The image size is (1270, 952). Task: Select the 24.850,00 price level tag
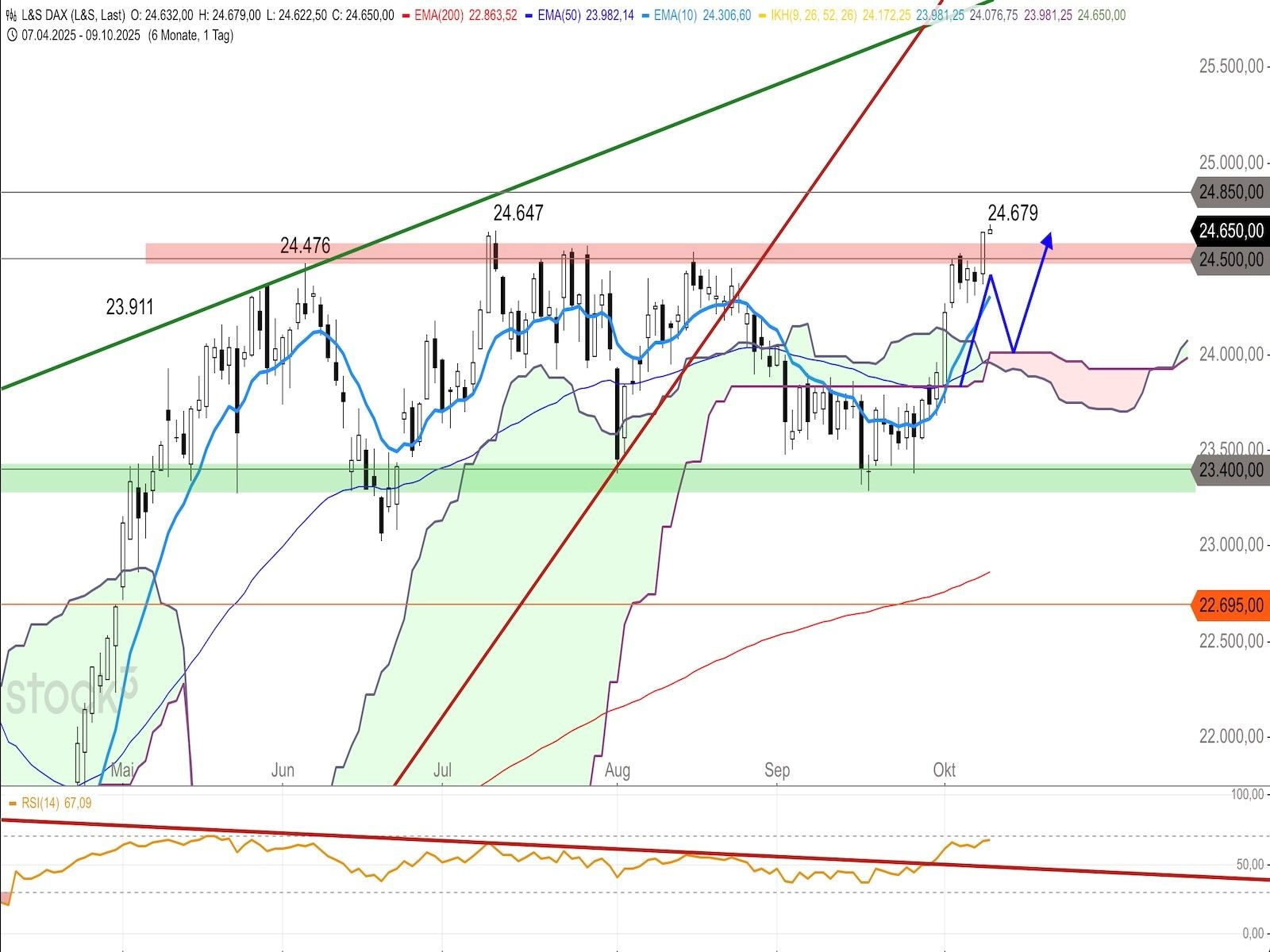(x=1230, y=192)
